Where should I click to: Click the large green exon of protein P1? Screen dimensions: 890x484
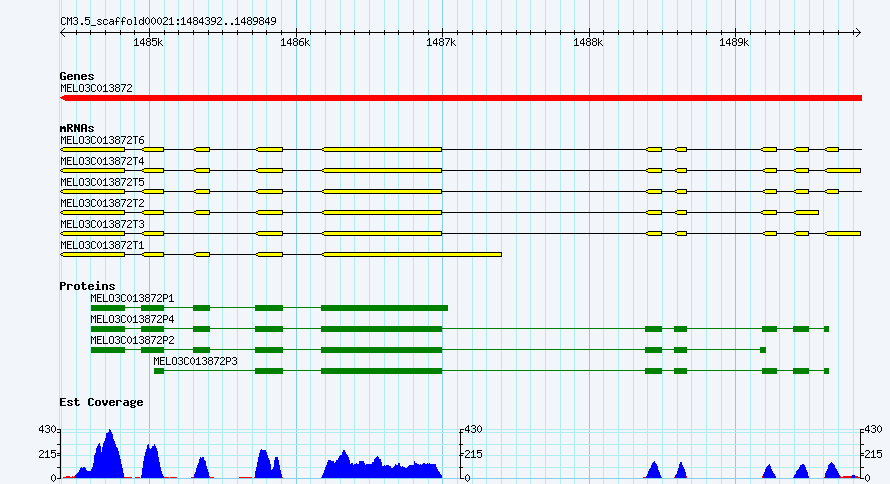tap(384, 308)
